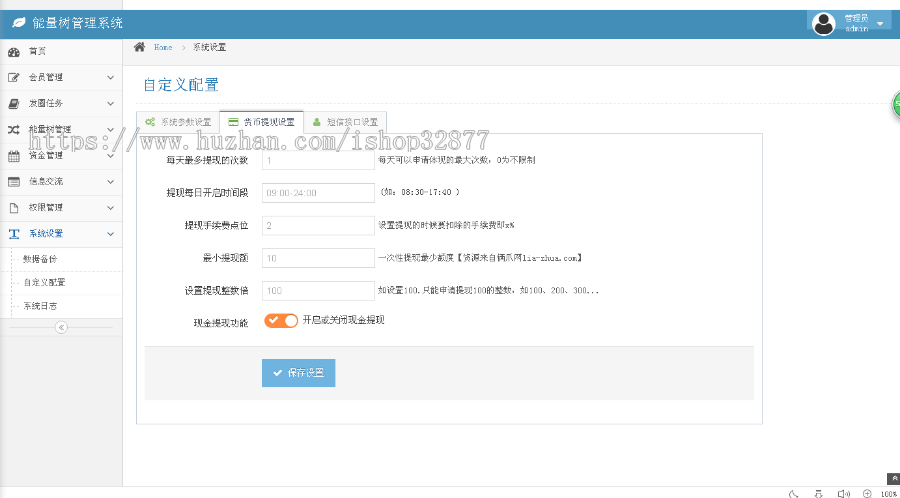900x498 pixels.
Task: Click the speaker icon in status bar
Action: [843, 493]
